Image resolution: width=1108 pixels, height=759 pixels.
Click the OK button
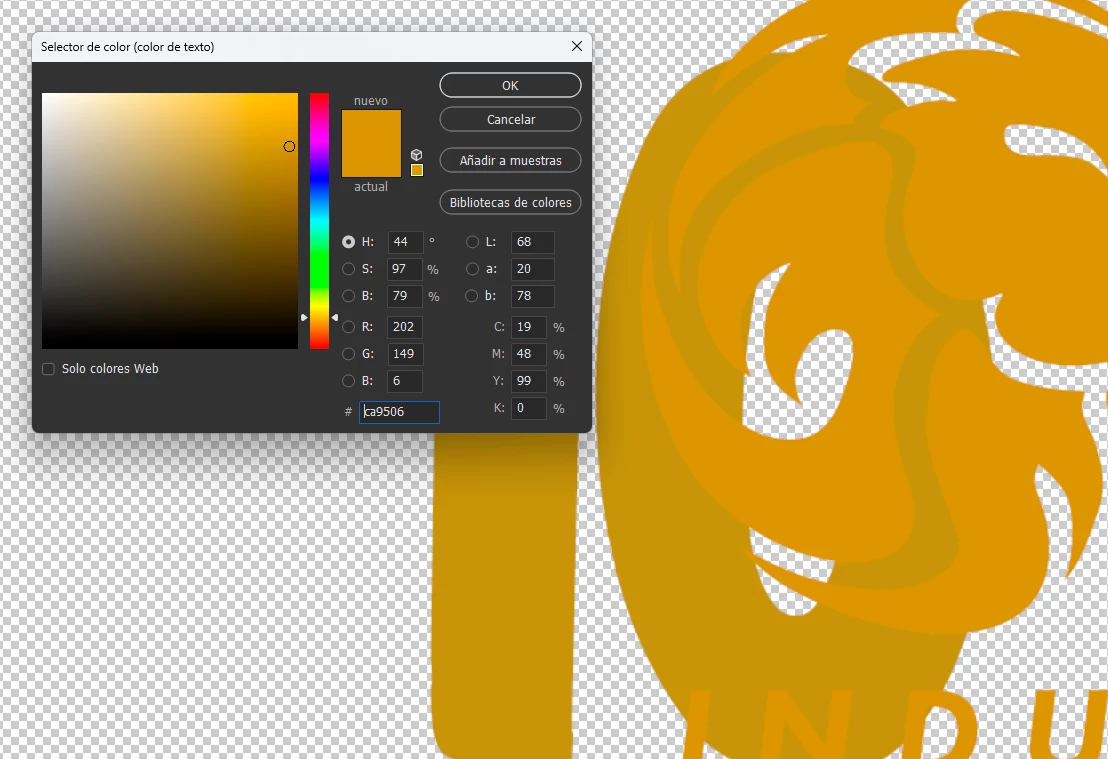[x=510, y=86]
